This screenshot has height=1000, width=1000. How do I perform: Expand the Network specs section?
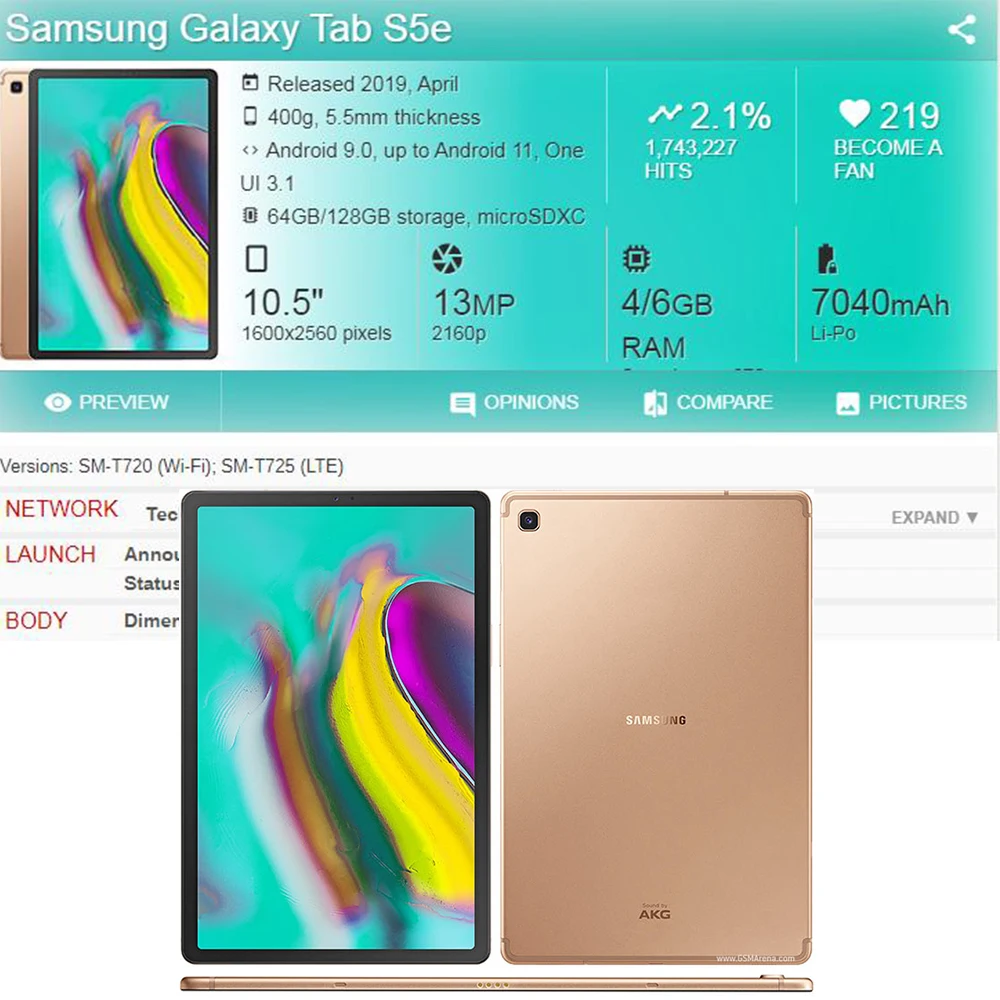click(934, 517)
